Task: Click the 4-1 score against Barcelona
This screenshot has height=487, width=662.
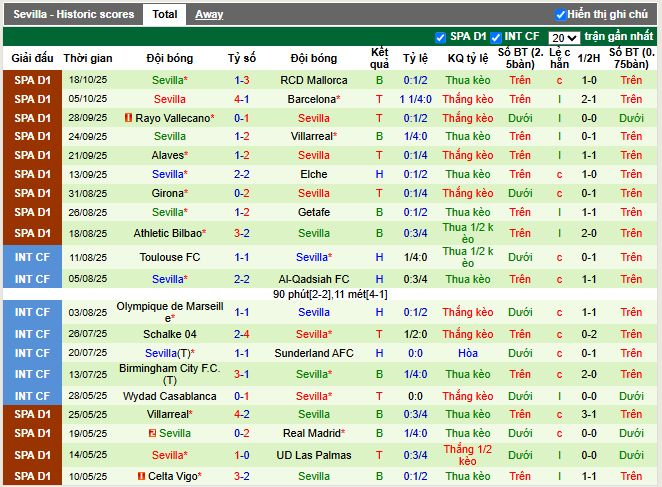Action: [x=242, y=99]
